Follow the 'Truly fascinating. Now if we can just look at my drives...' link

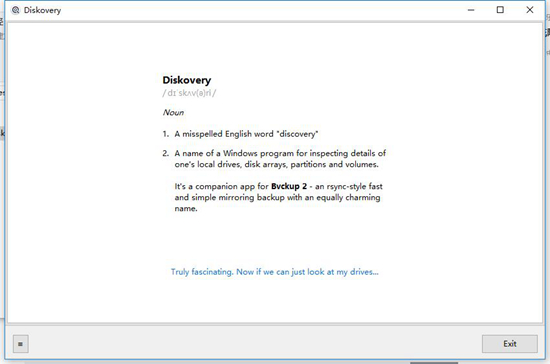[x=275, y=272]
